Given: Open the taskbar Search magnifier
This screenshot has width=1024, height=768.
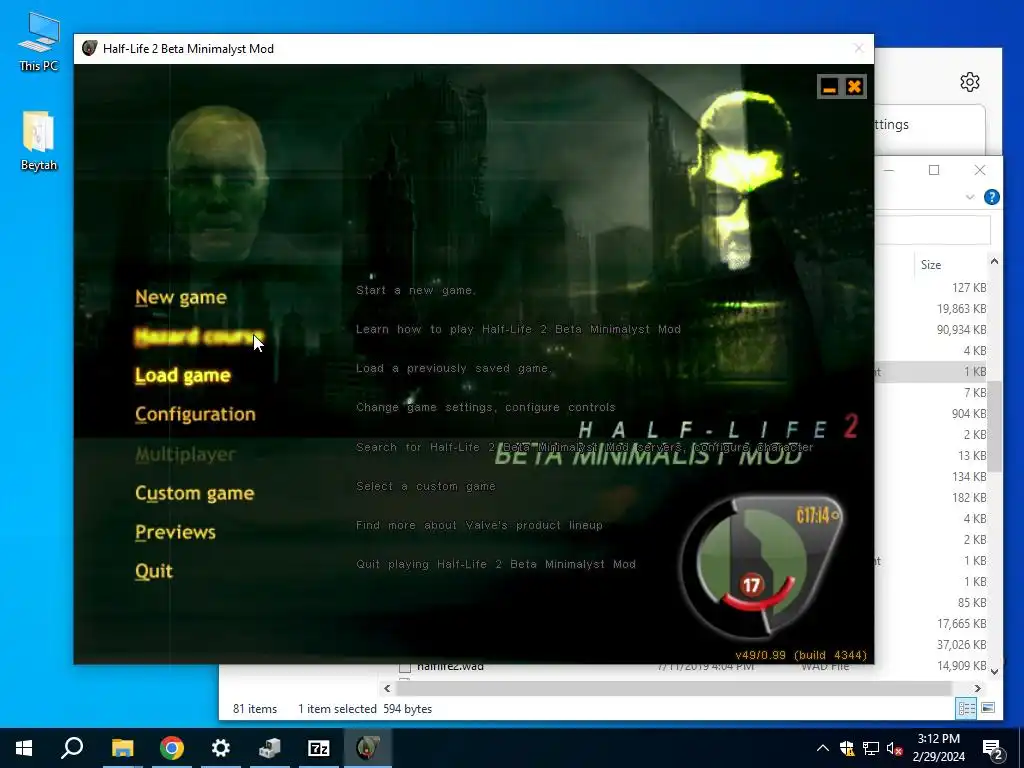Looking at the screenshot, I should click(x=72, y=748).
